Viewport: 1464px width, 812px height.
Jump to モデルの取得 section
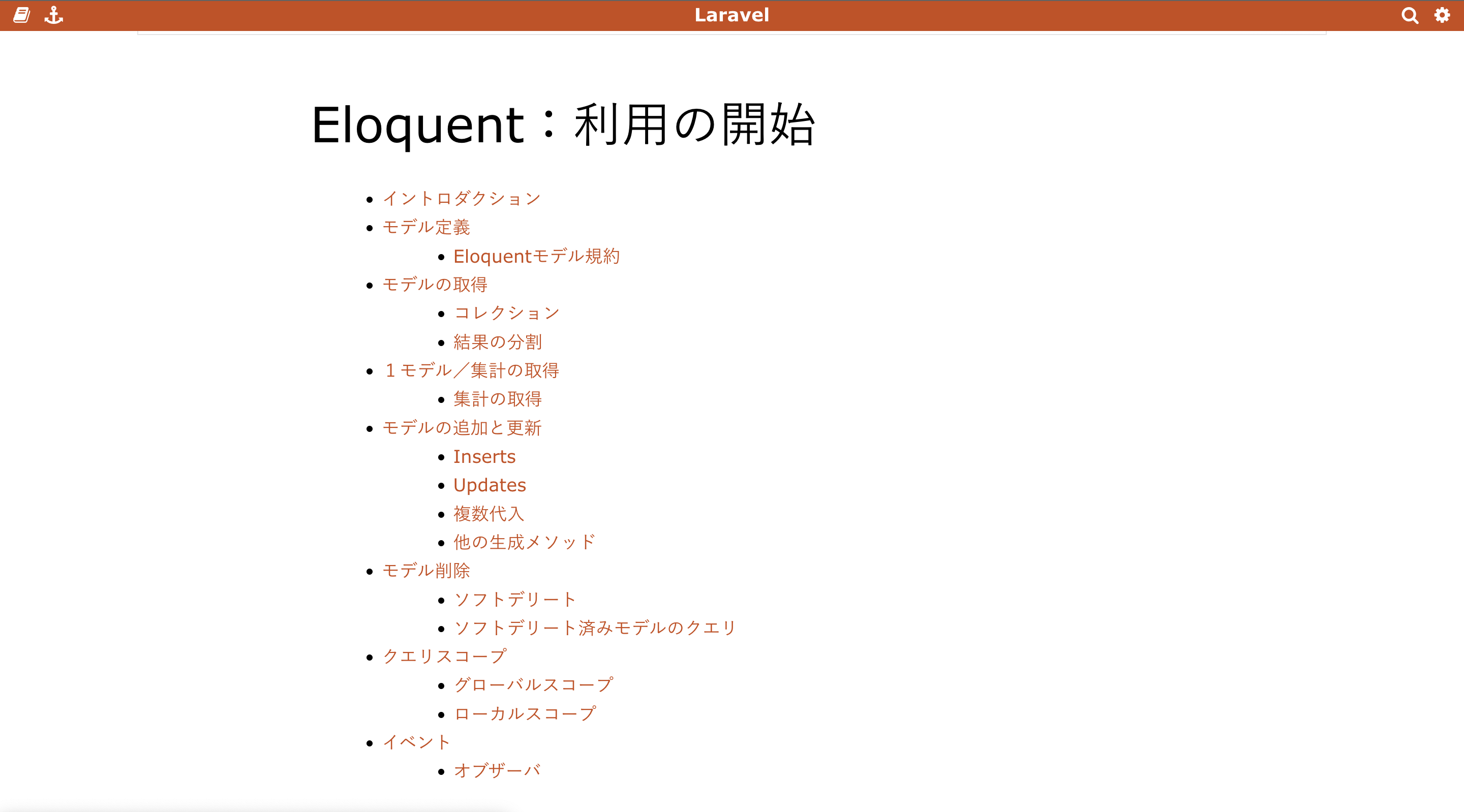pos(435,284)
